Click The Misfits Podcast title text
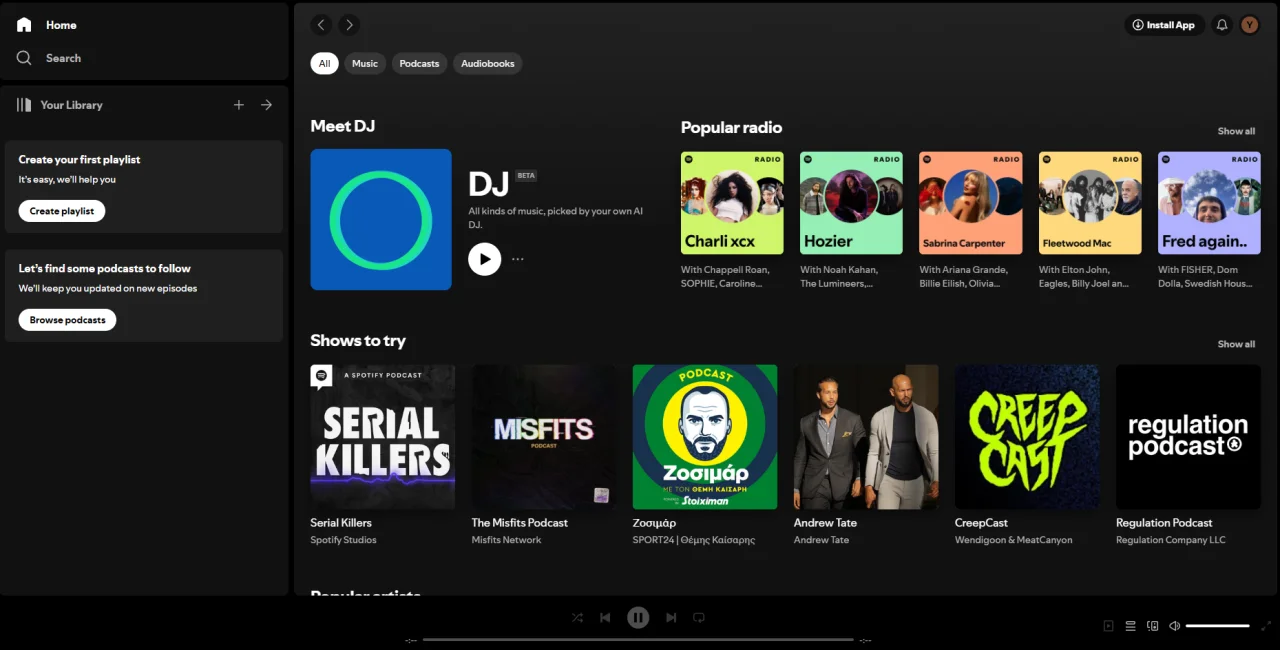The height and width of the screenshot is (650, 1280). point(520,523)
